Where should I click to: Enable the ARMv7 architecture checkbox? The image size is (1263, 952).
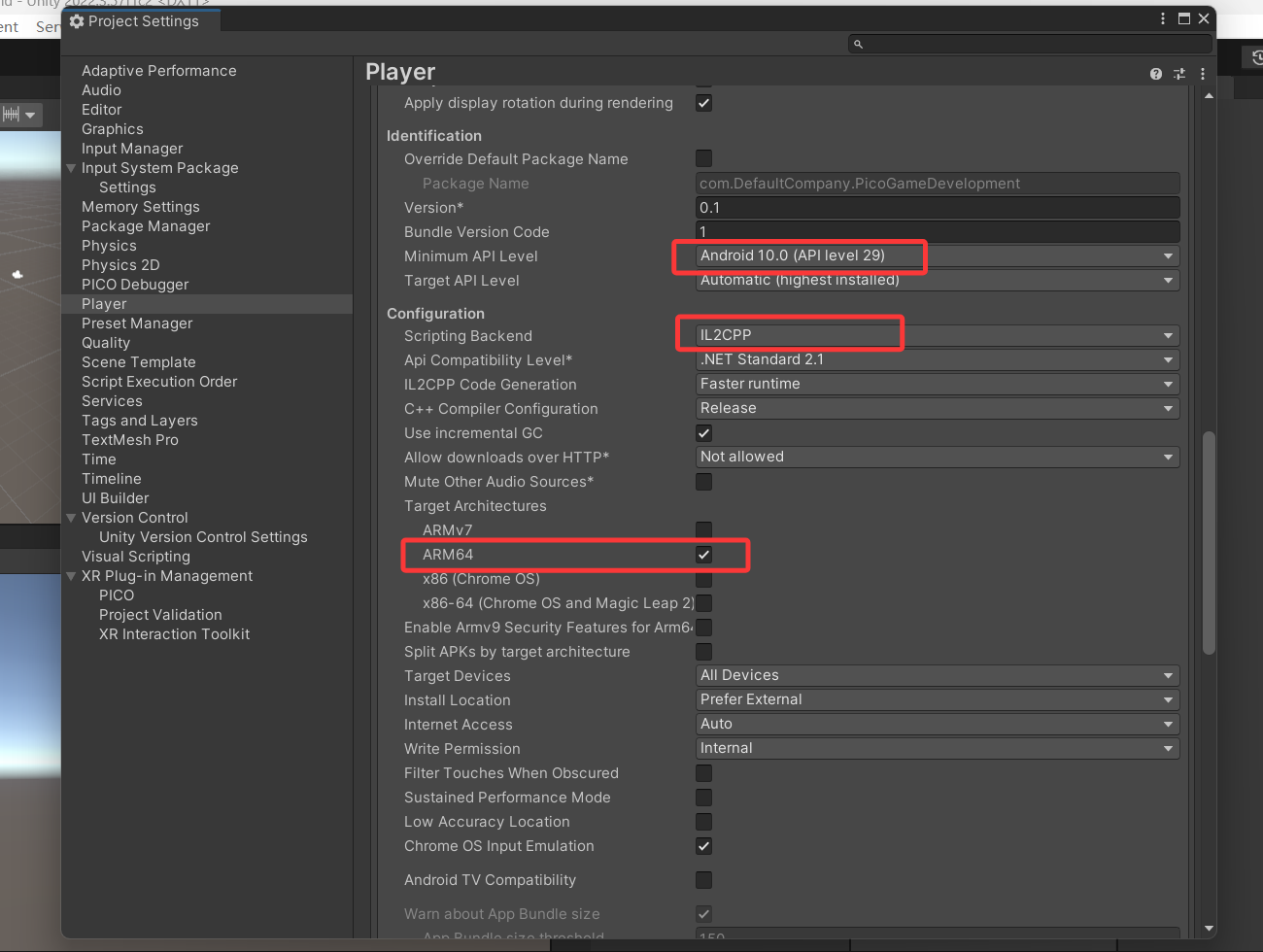click(704, 529)
